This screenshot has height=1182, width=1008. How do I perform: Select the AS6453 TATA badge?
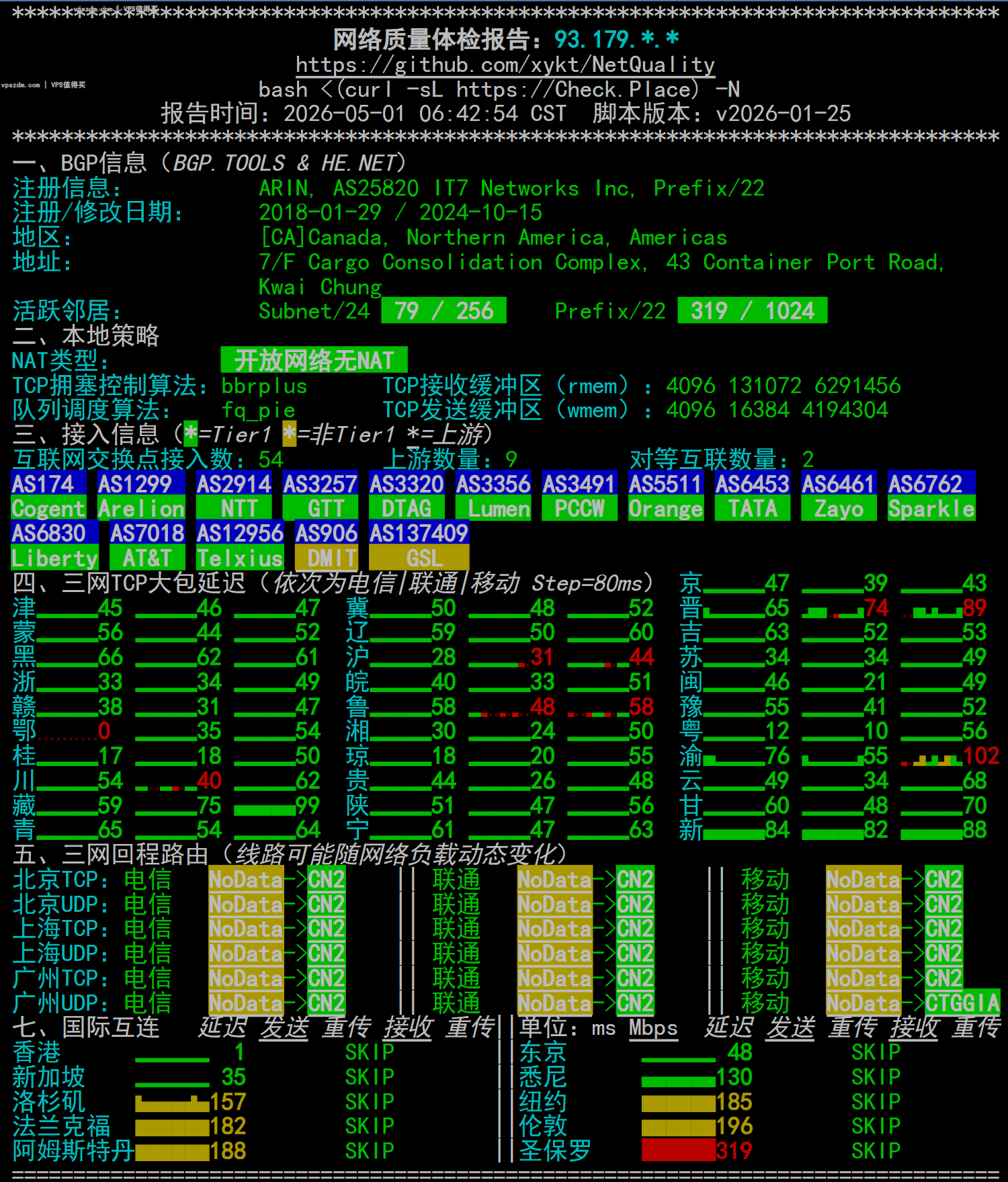tap(753, 496)
